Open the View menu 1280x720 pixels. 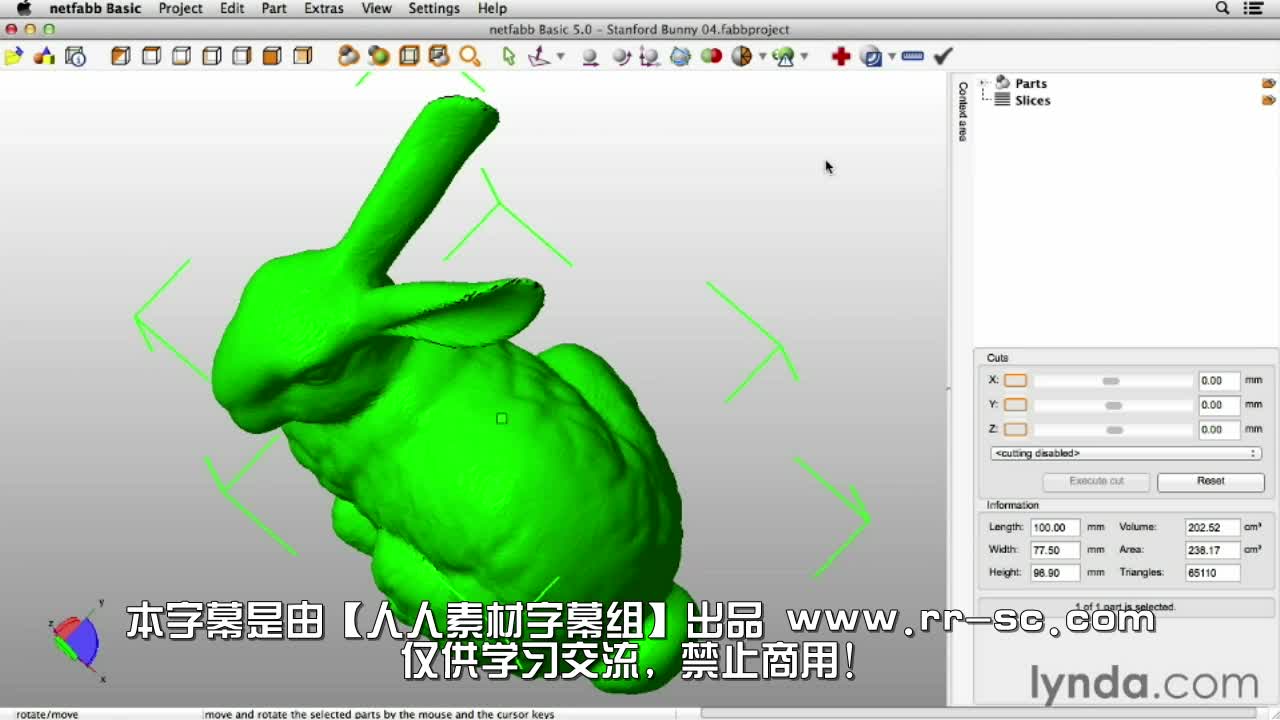[376, 8]
